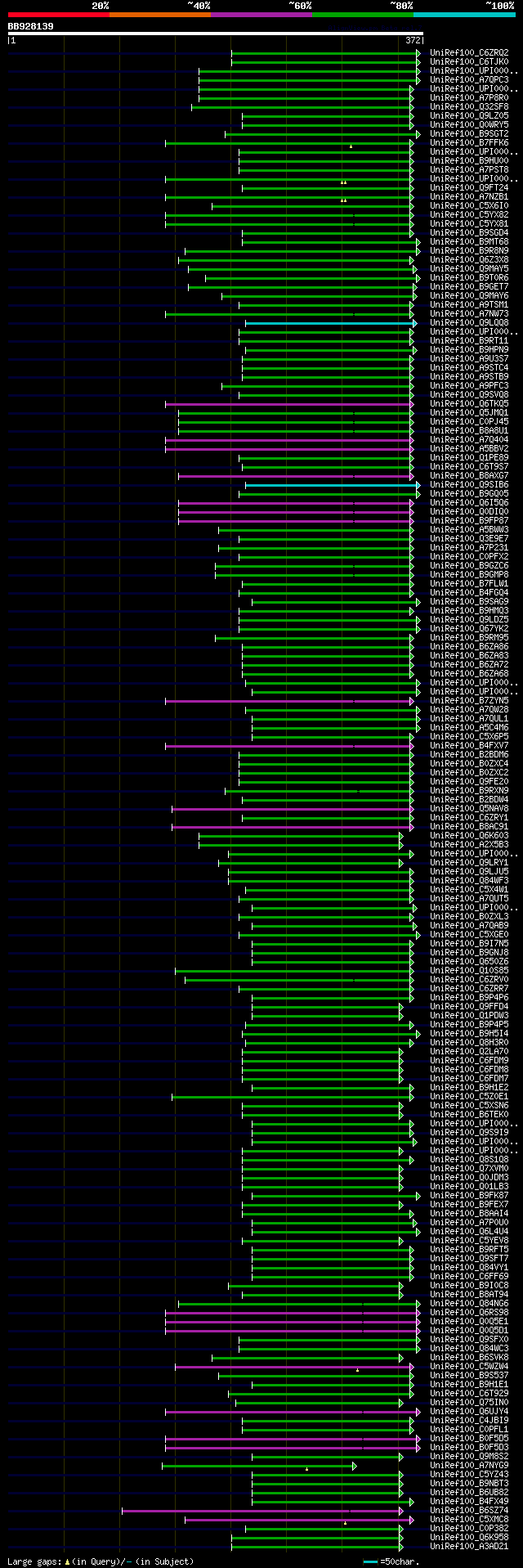Select UniRef100_Q2LA70 entry
Image resolution: width=523 pixels, height=1568 pixels.
[x=469, y=1052]
